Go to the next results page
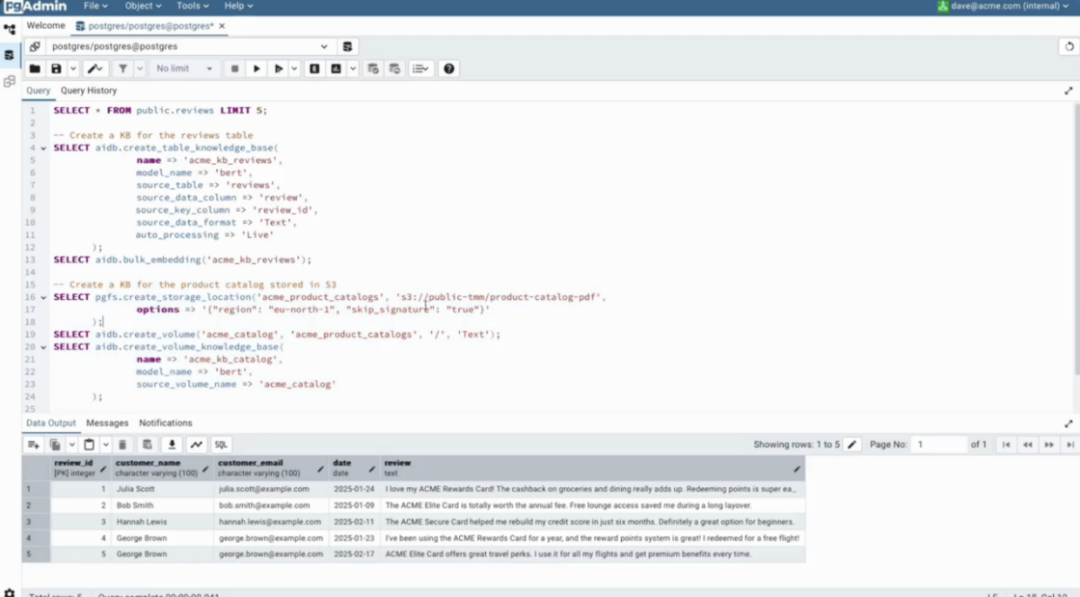The height and width of the screenshot is (597, 1080). [1049, 445]
